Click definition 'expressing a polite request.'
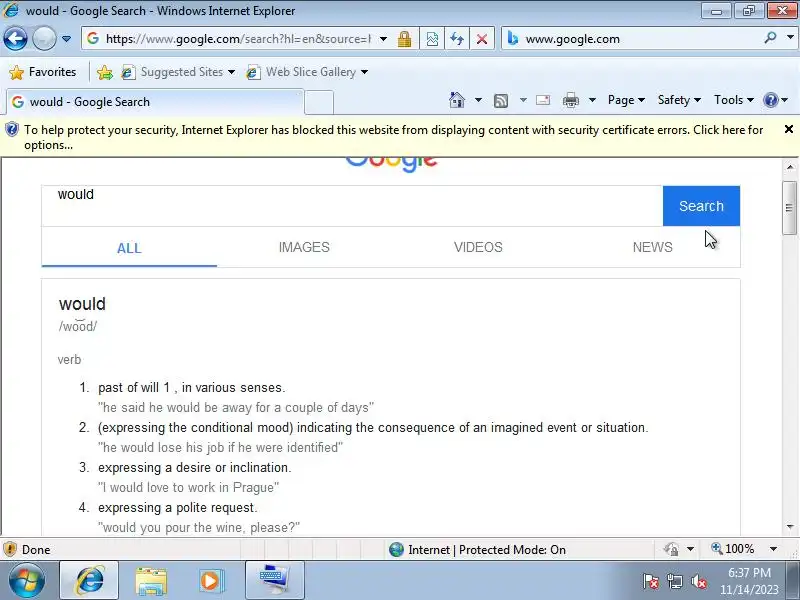The height and width of the screenshot is (600, 800). coord(178,508)
